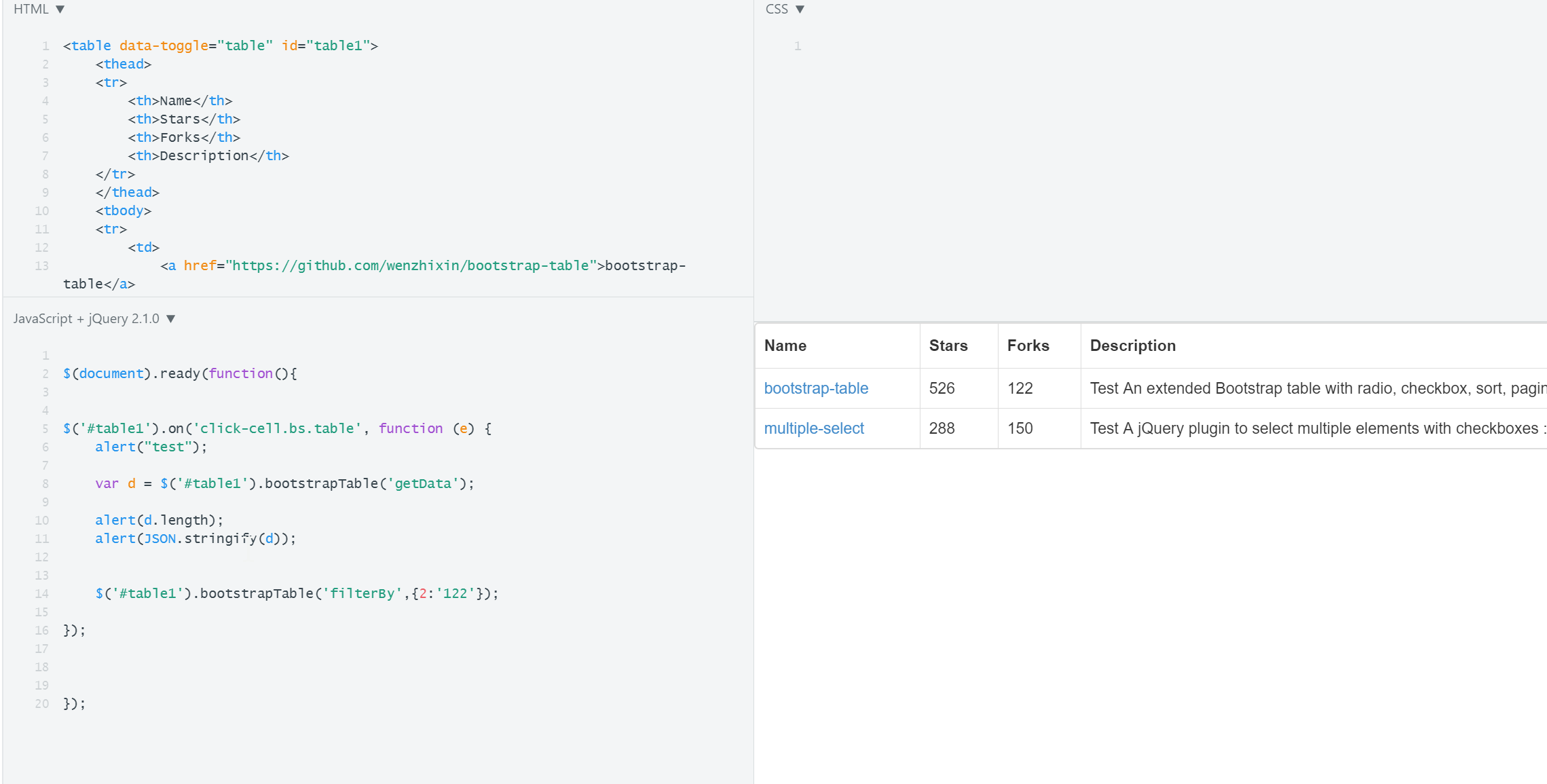1547x784 pixels.
Task: Click the Stars column header
Action: pos(948,346)
